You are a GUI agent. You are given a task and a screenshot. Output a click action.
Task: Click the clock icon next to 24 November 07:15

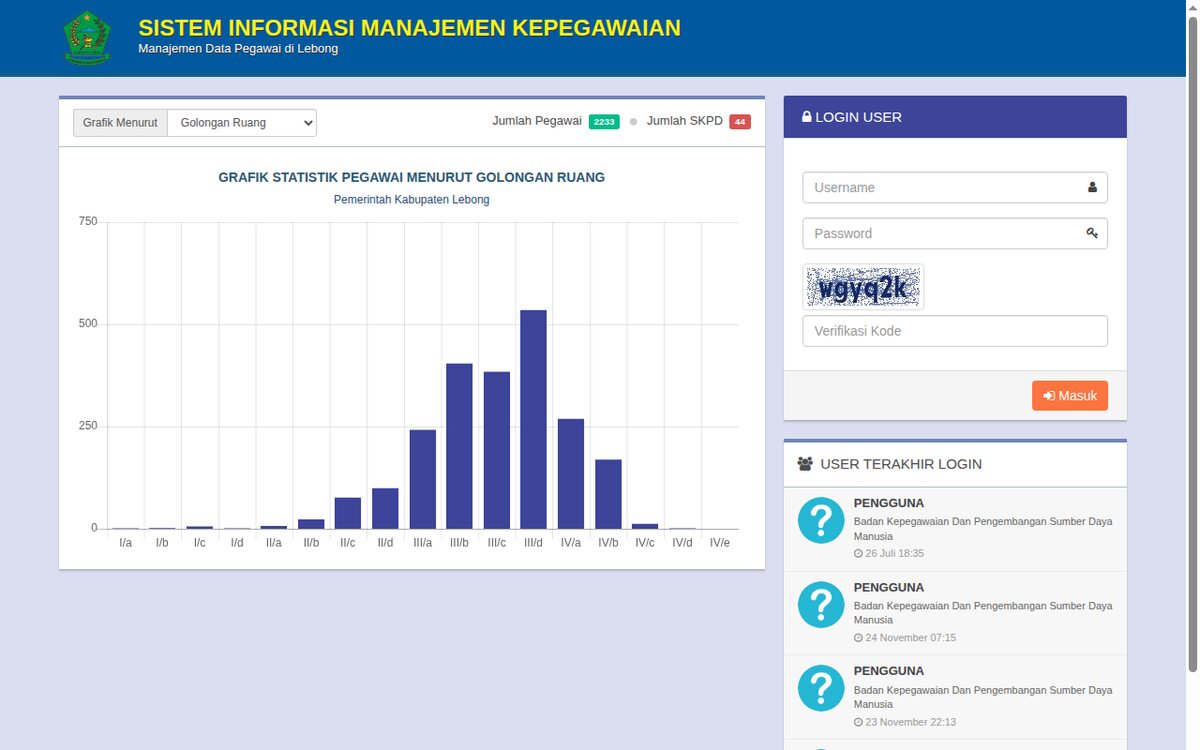(858, 638)
